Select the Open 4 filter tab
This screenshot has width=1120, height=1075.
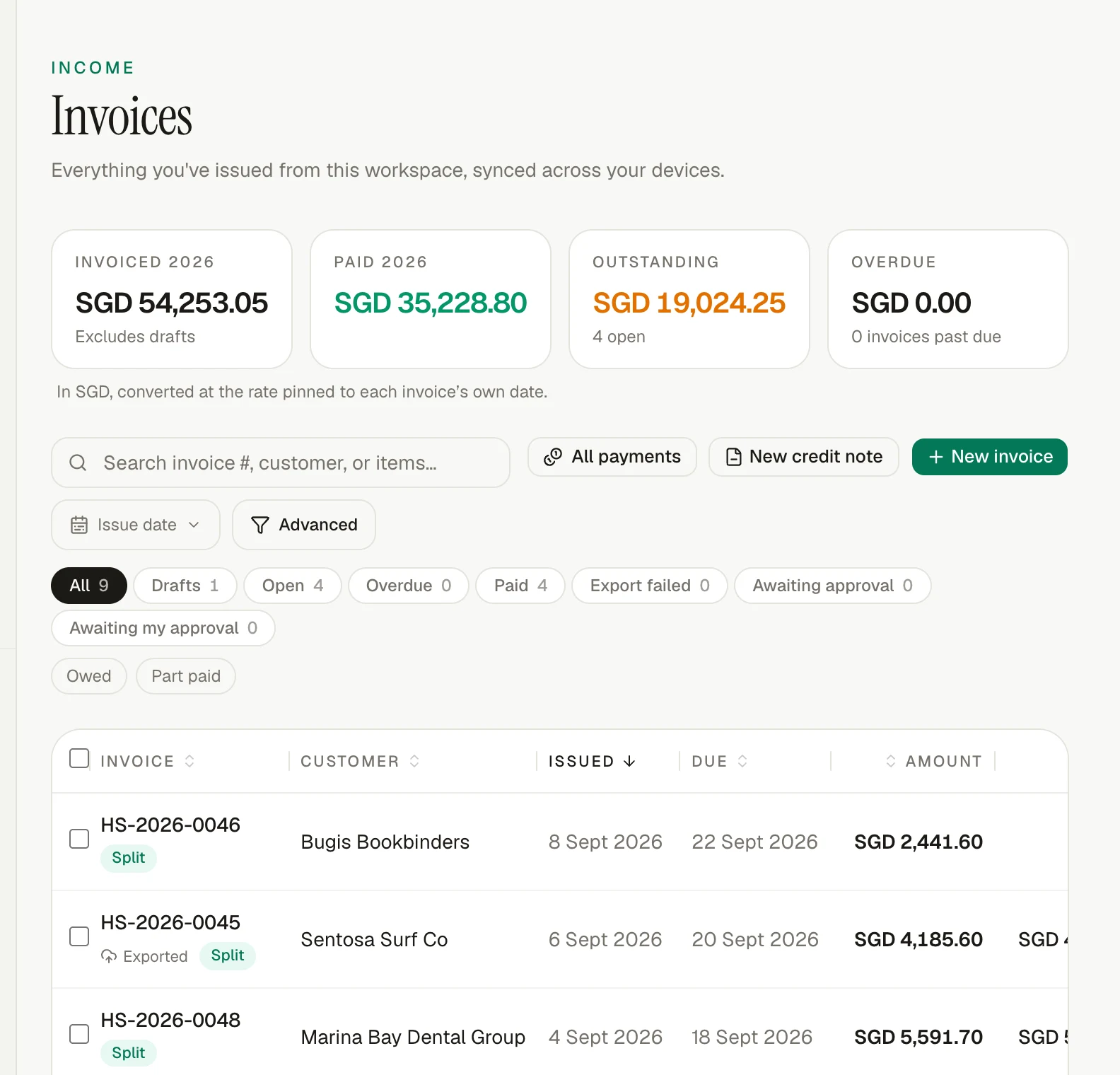tap(293, 586)
